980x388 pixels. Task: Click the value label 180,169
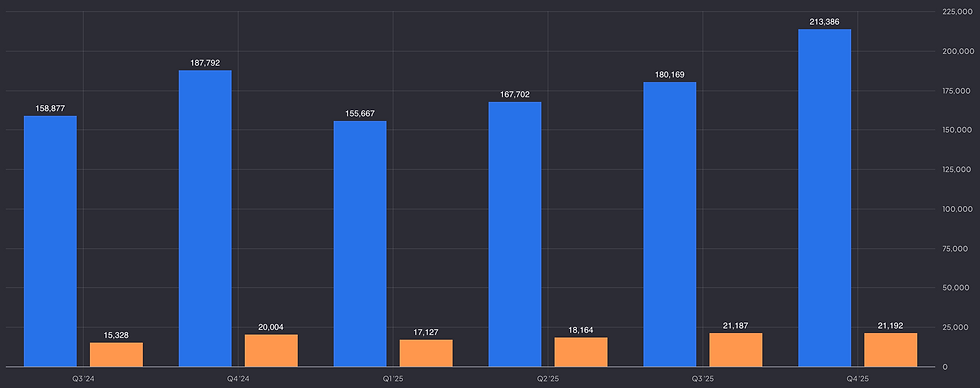[x=669, y=75]
